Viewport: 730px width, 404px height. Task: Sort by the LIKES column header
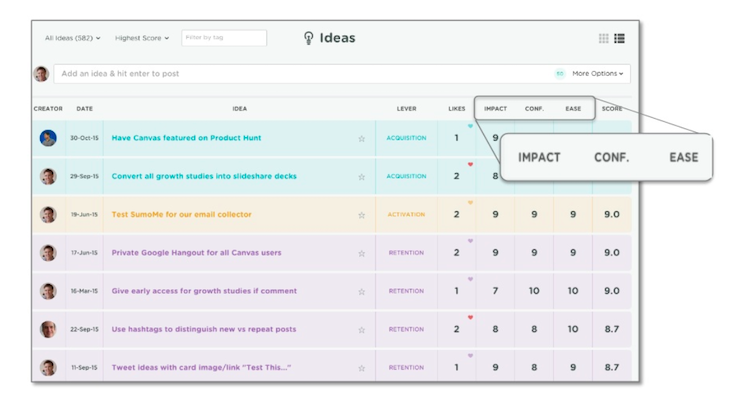pos(456,108)
